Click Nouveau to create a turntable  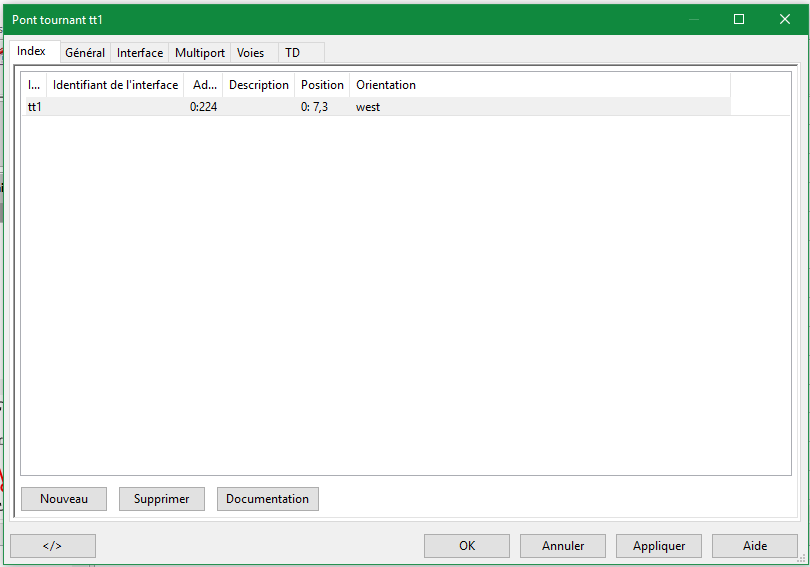pyautogui.click(x=64, y=499)
